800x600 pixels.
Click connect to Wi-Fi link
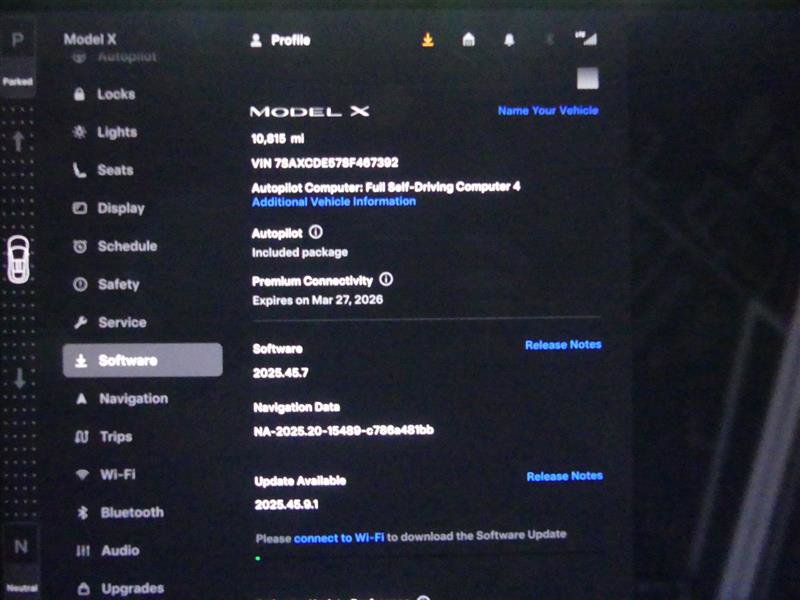(x=339, y=537)
